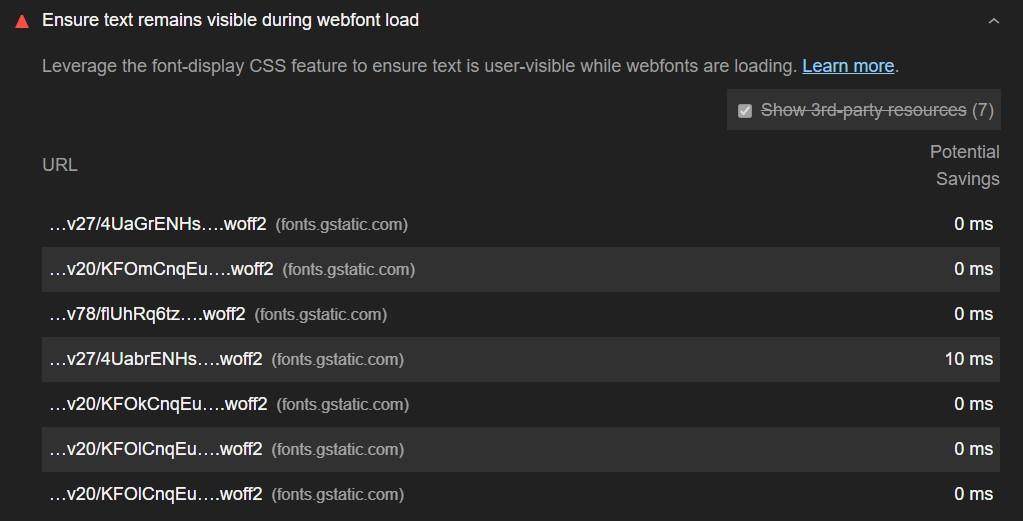This screenshot has height=521, width=1023.
Task: Toggle the Show 3rd-party resources checkbox
Action: click(744, 110)
